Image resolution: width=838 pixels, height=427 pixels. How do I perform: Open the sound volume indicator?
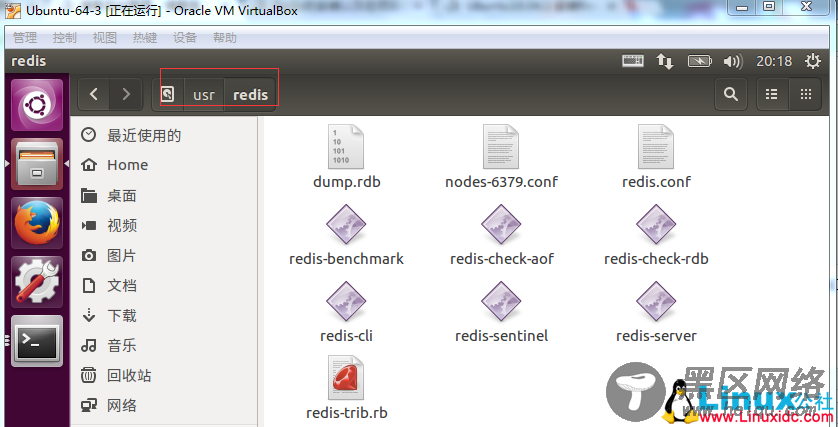click(x=733, y=61)
